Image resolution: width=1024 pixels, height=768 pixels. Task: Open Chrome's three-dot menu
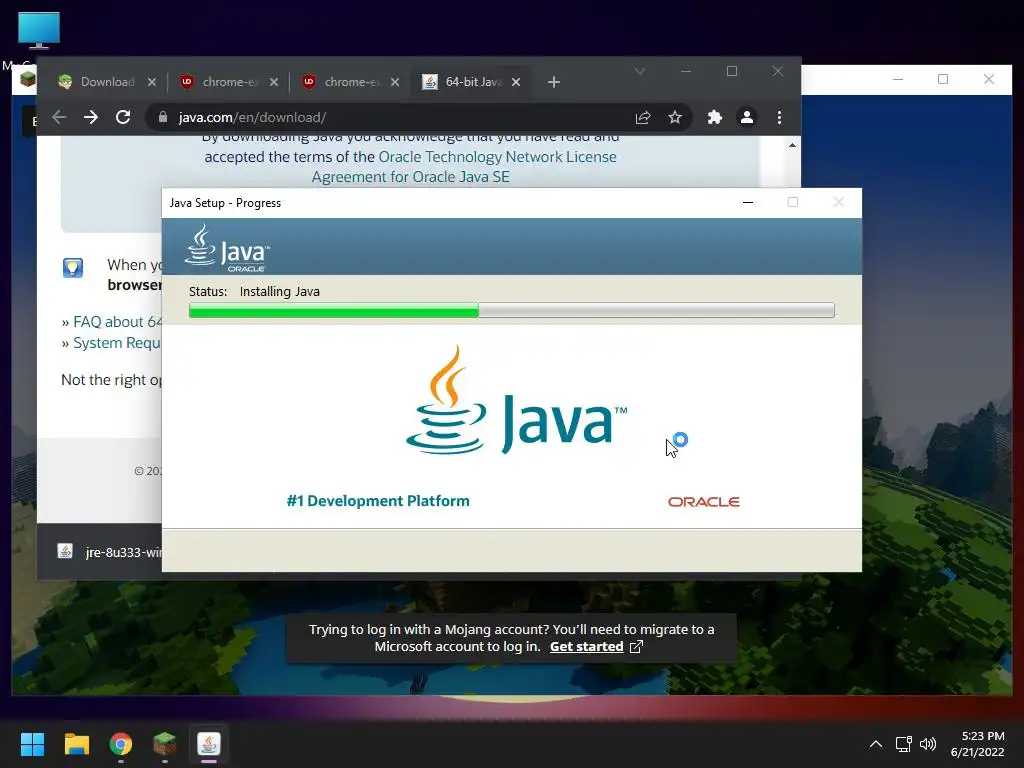click(779, 118)
